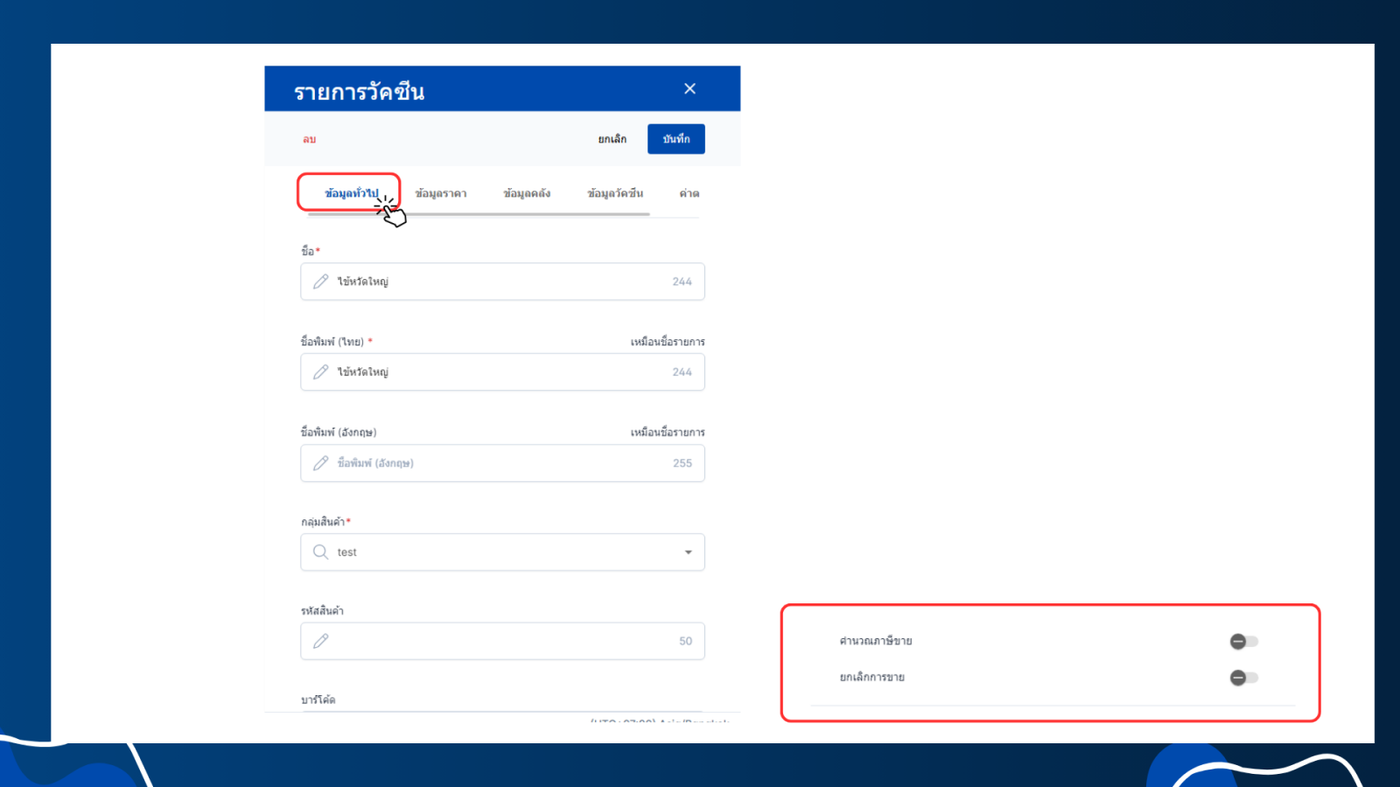The height and width of the screenshot is (787, 1400).
Task: Expand the กลุ่มสินค้า dropdown arrow
Action: coord(688,552)
